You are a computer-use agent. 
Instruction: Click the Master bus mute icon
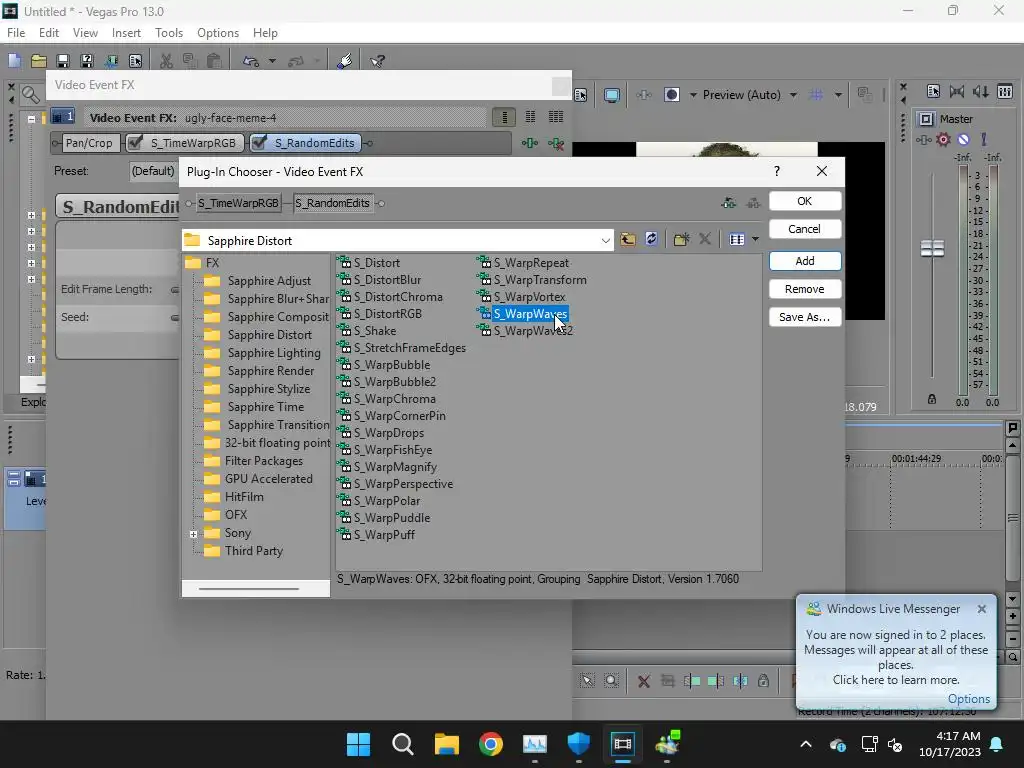click(963, 139)
